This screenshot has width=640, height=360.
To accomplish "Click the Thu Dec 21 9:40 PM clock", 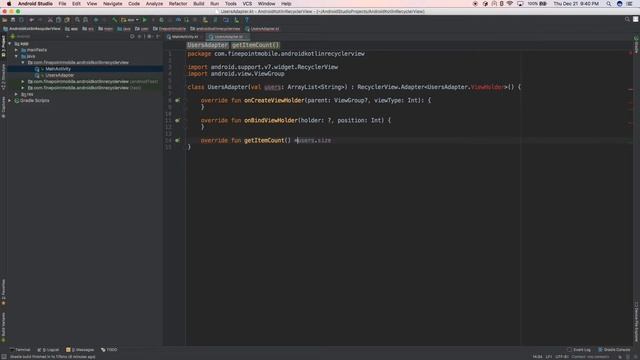I will tap(576, 4).
